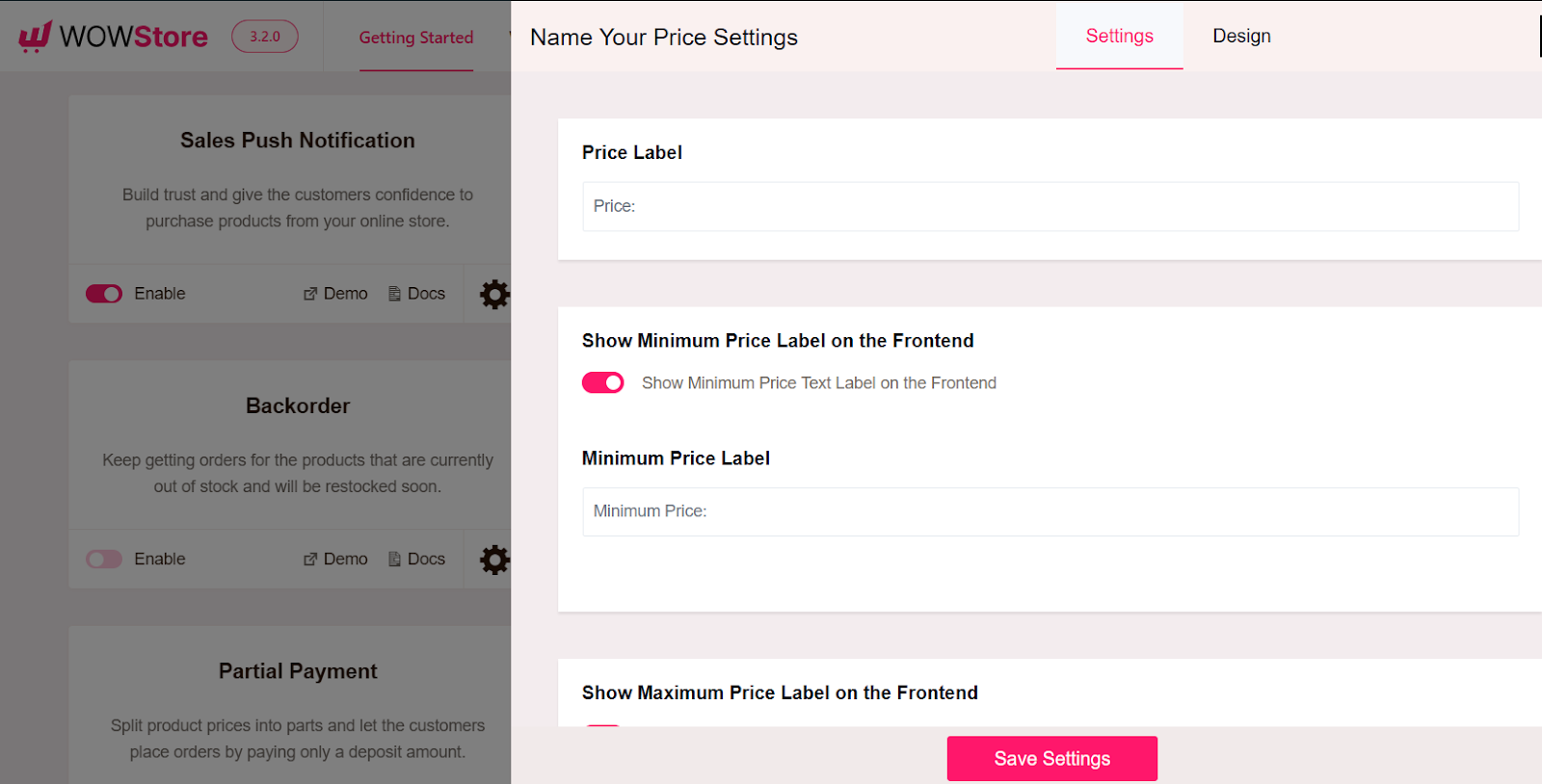The image size is (1542, 784).
Task: Click the Minimum Price Label input field
Action: [1050, 511]
